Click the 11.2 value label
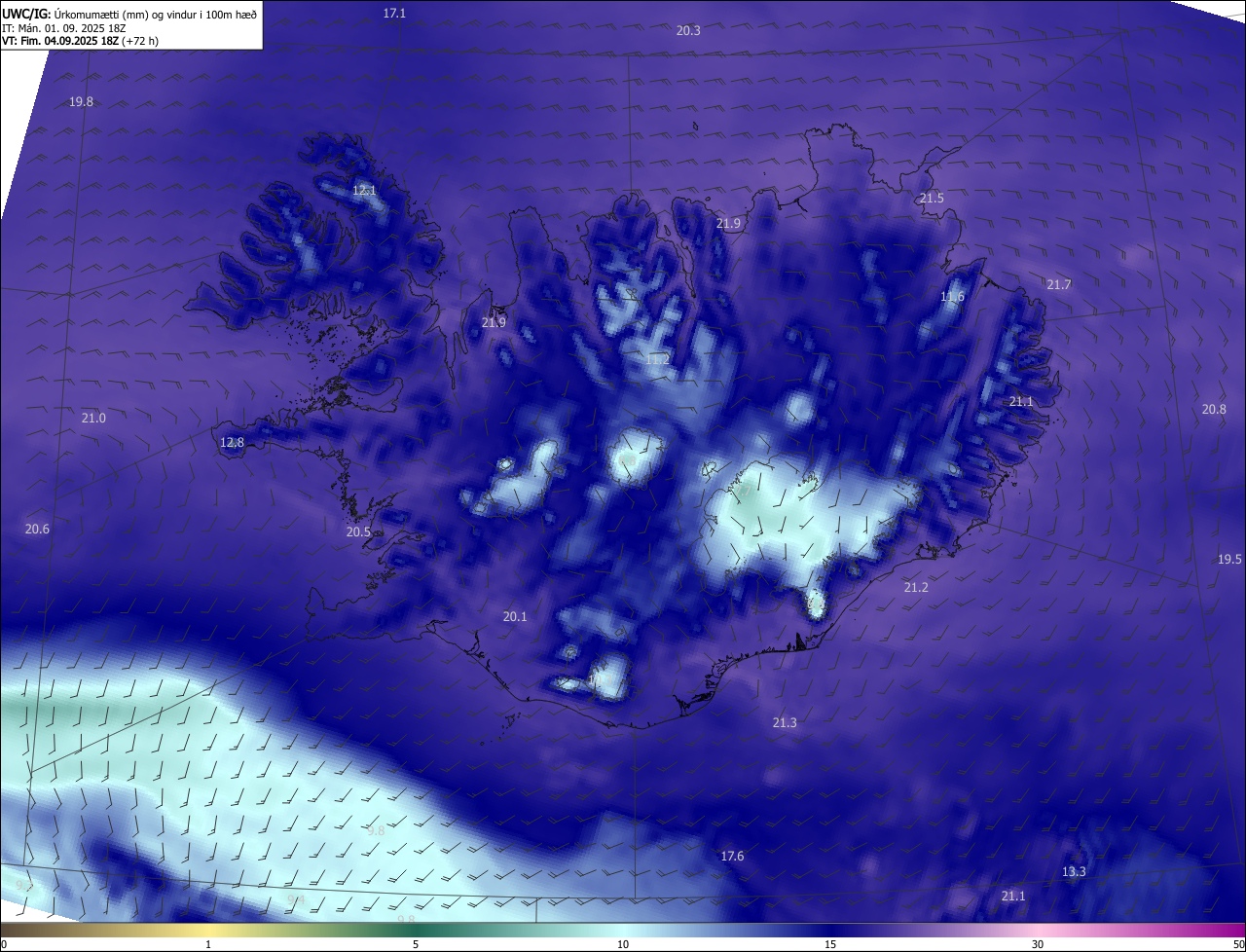The image size is (1246, 952). click(657, 360)
